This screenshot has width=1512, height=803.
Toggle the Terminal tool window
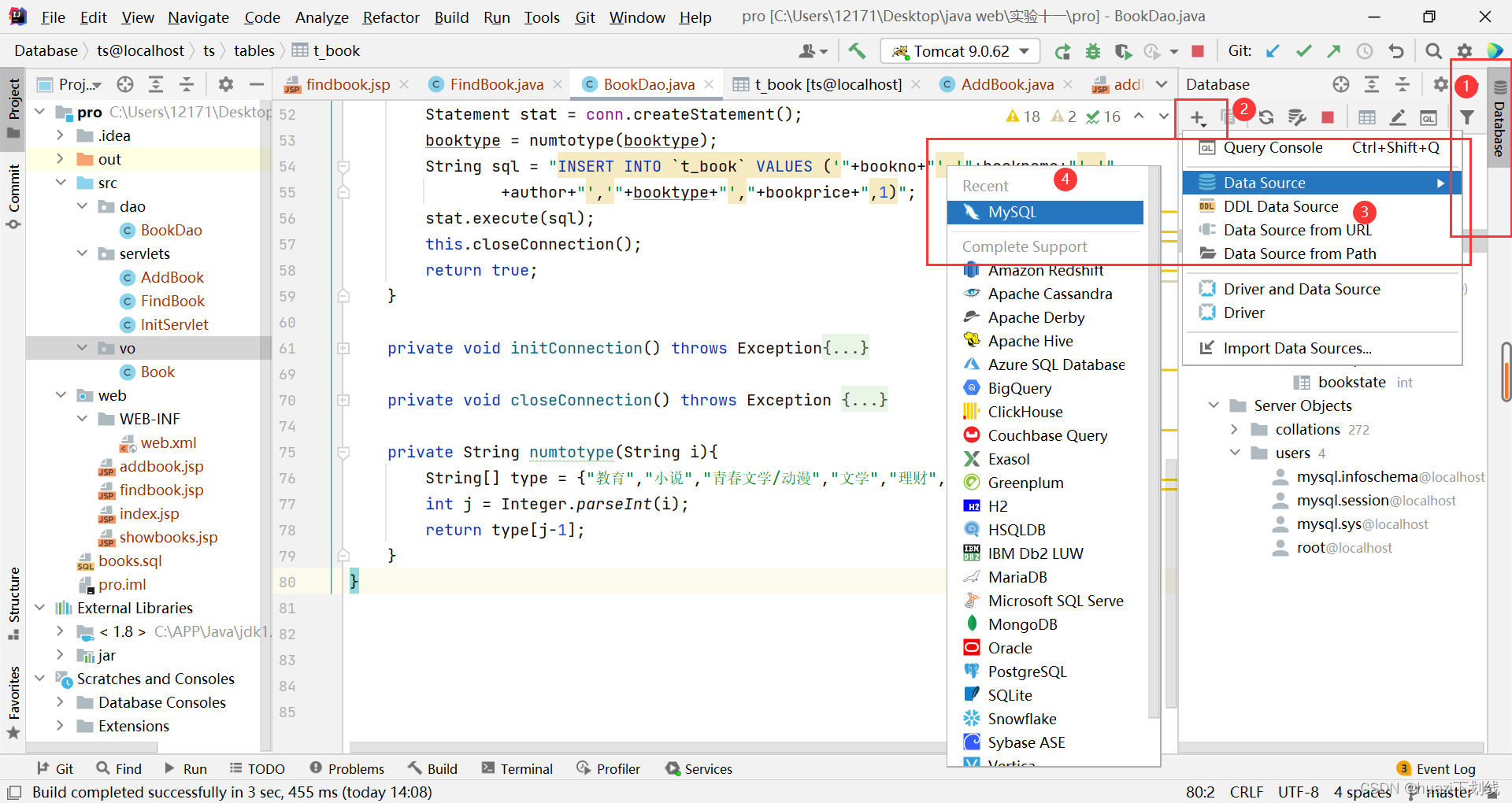point(517,768)
